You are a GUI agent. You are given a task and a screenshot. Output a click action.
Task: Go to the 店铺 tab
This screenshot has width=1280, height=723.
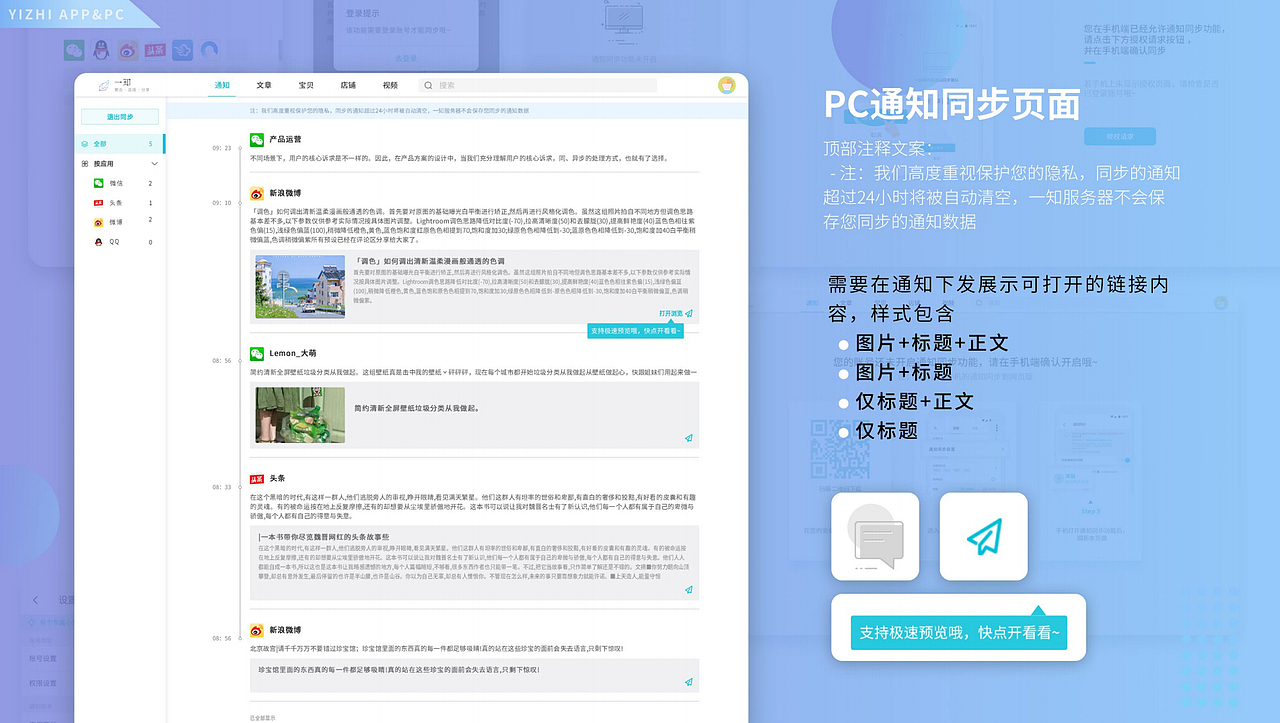coord(348,85)
